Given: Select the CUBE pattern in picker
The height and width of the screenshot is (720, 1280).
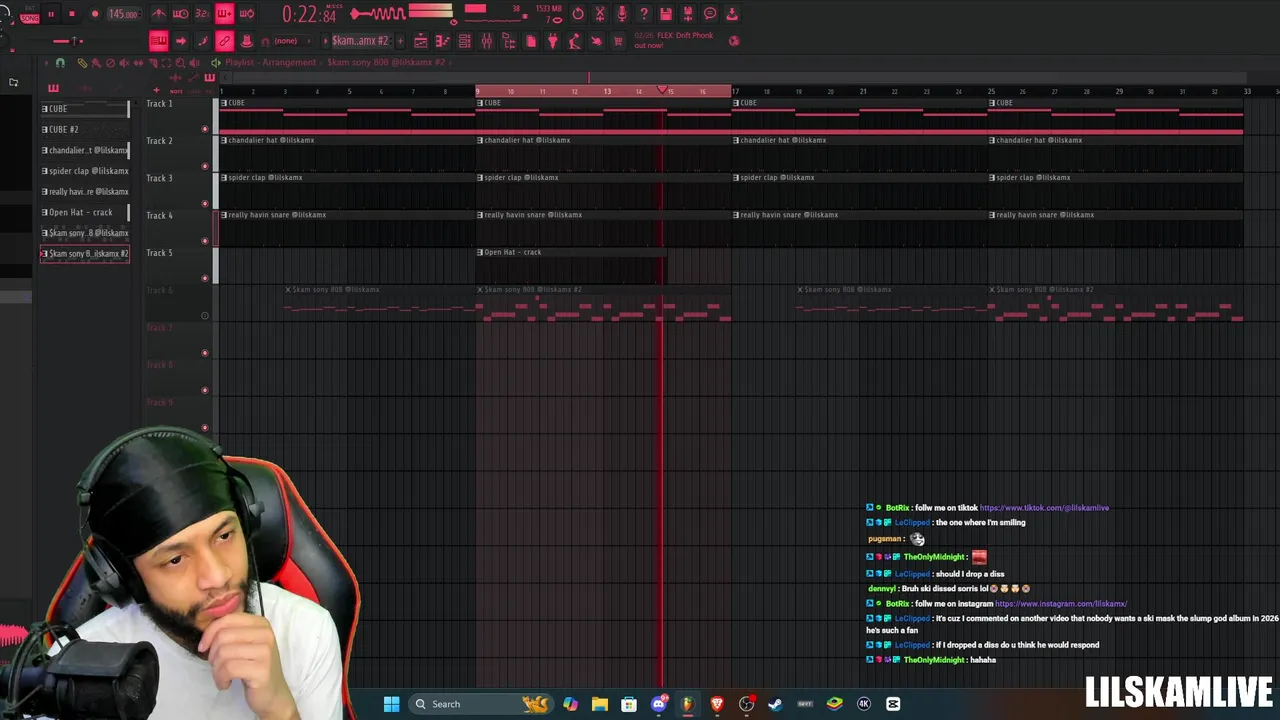Looking at the screenshot, I should [x=84, y=109].
